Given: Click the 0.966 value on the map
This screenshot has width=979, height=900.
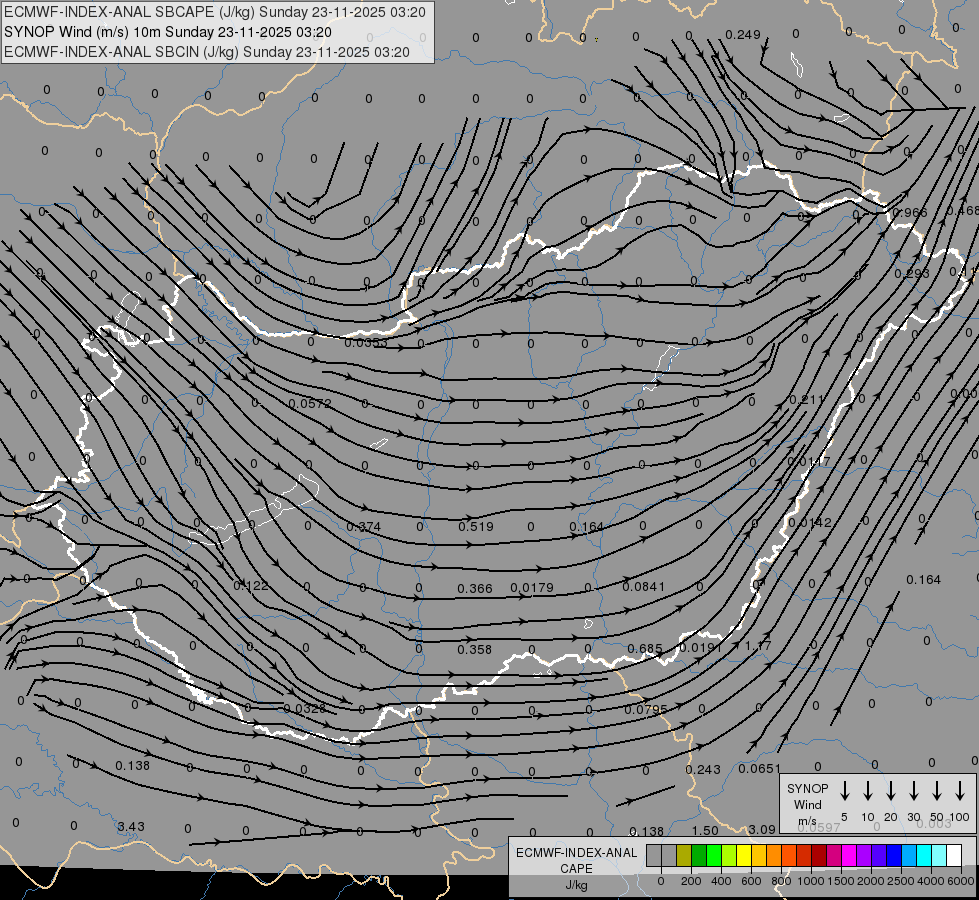Looking at the screenshot, I should 910,212.
